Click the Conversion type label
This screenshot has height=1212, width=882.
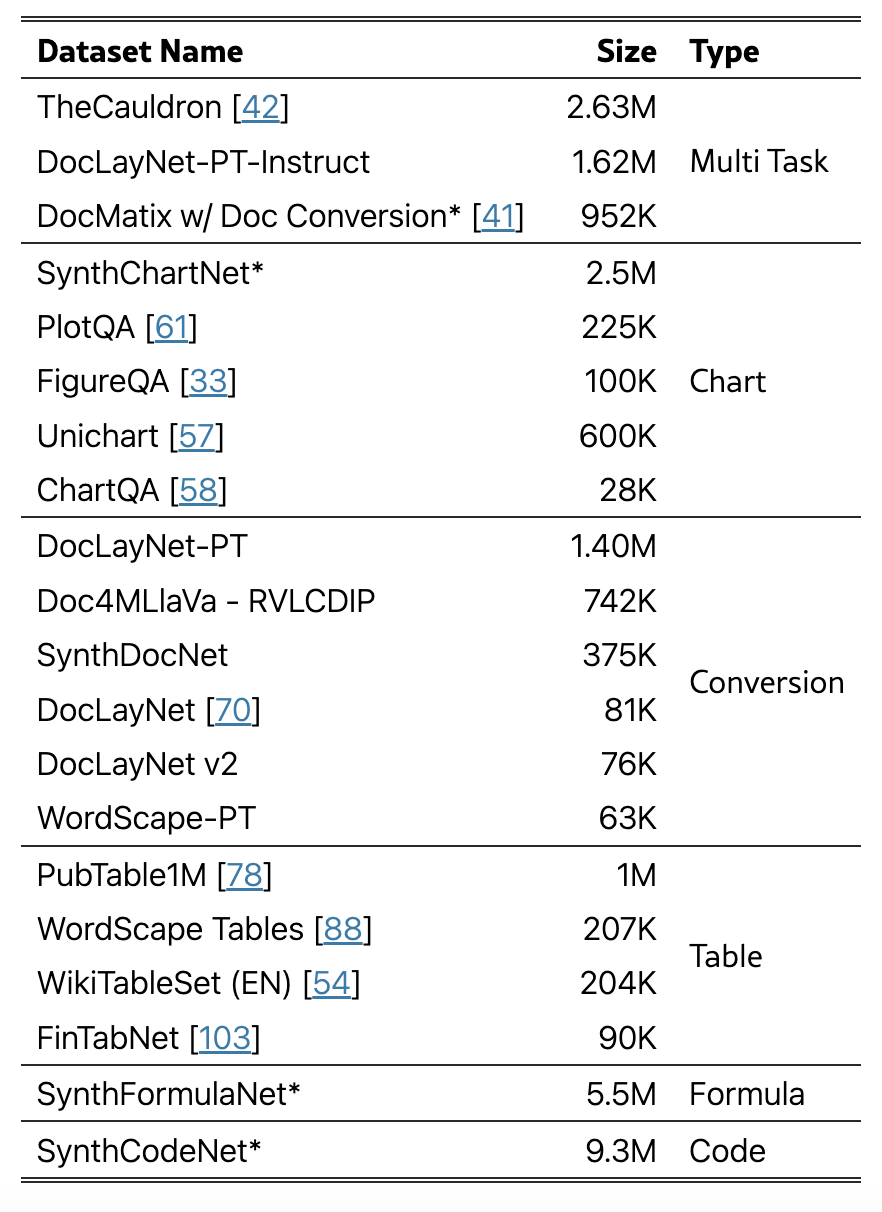pos(766,683)
